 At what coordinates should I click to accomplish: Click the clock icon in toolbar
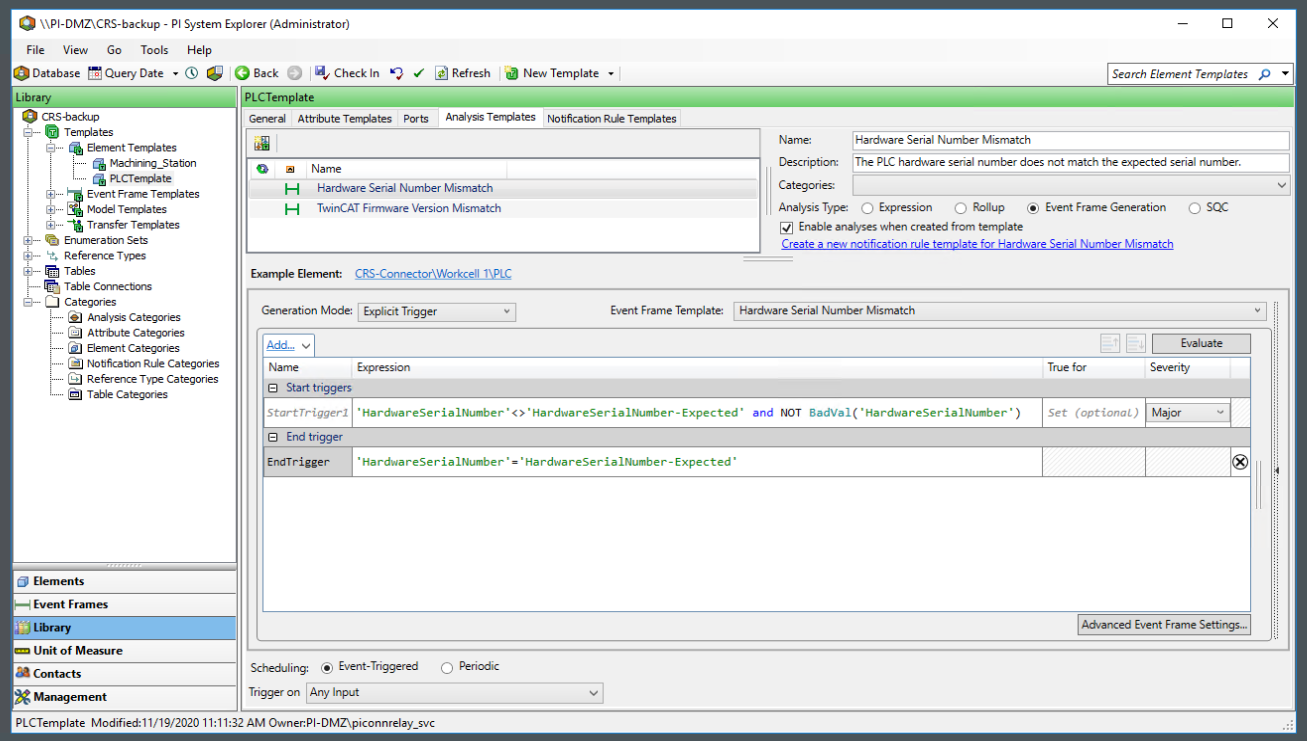[x=192, y=73]
